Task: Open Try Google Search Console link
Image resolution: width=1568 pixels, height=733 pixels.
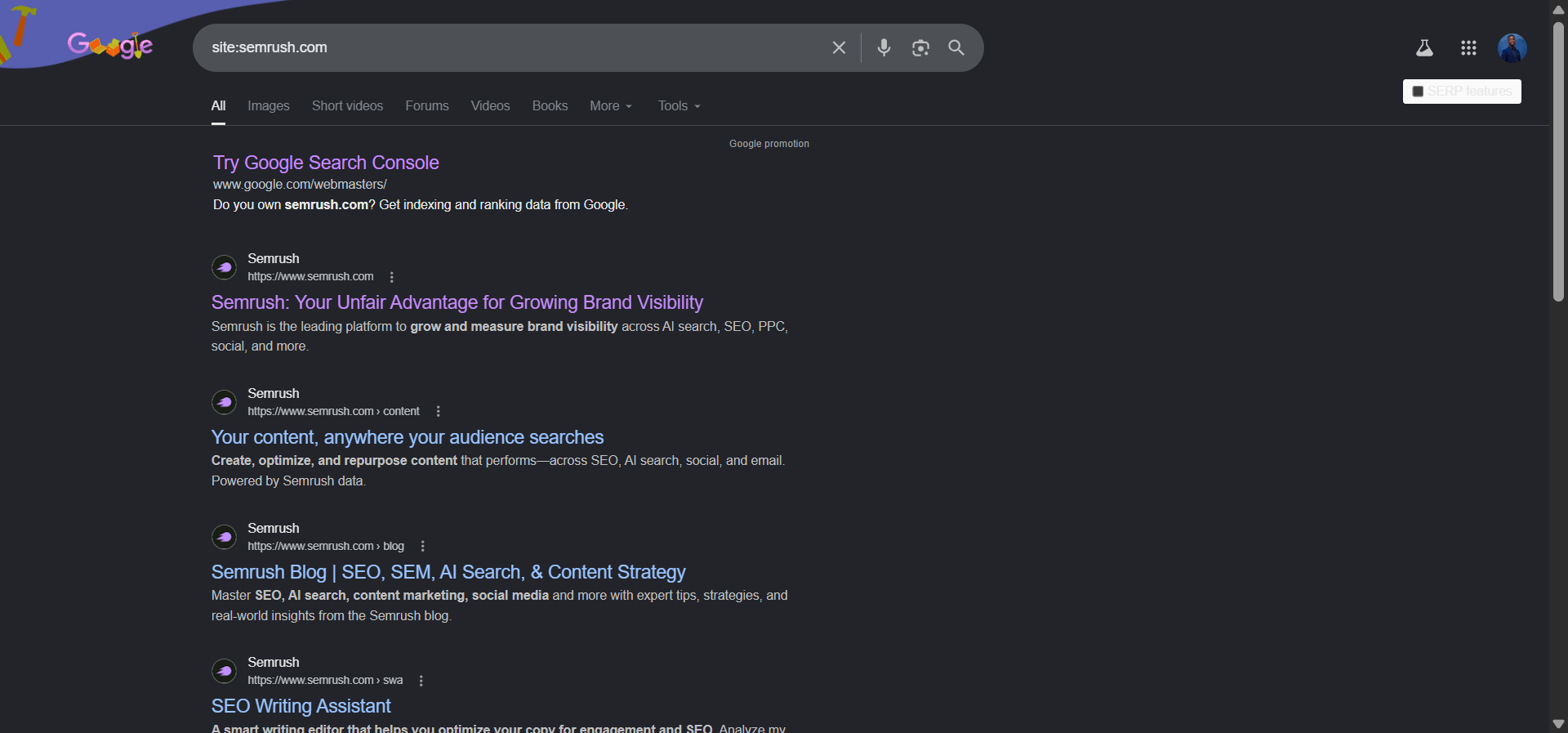Action: (326, 163)
